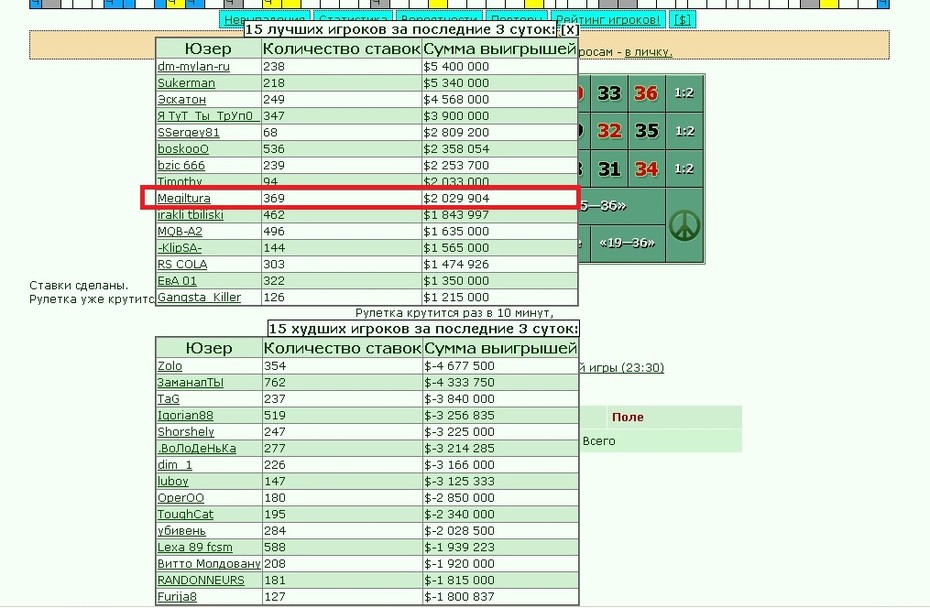The width and height of the screenshot is (930, 608).
Task: Click the 'Всего' row label
Action: tap(598, 441)
